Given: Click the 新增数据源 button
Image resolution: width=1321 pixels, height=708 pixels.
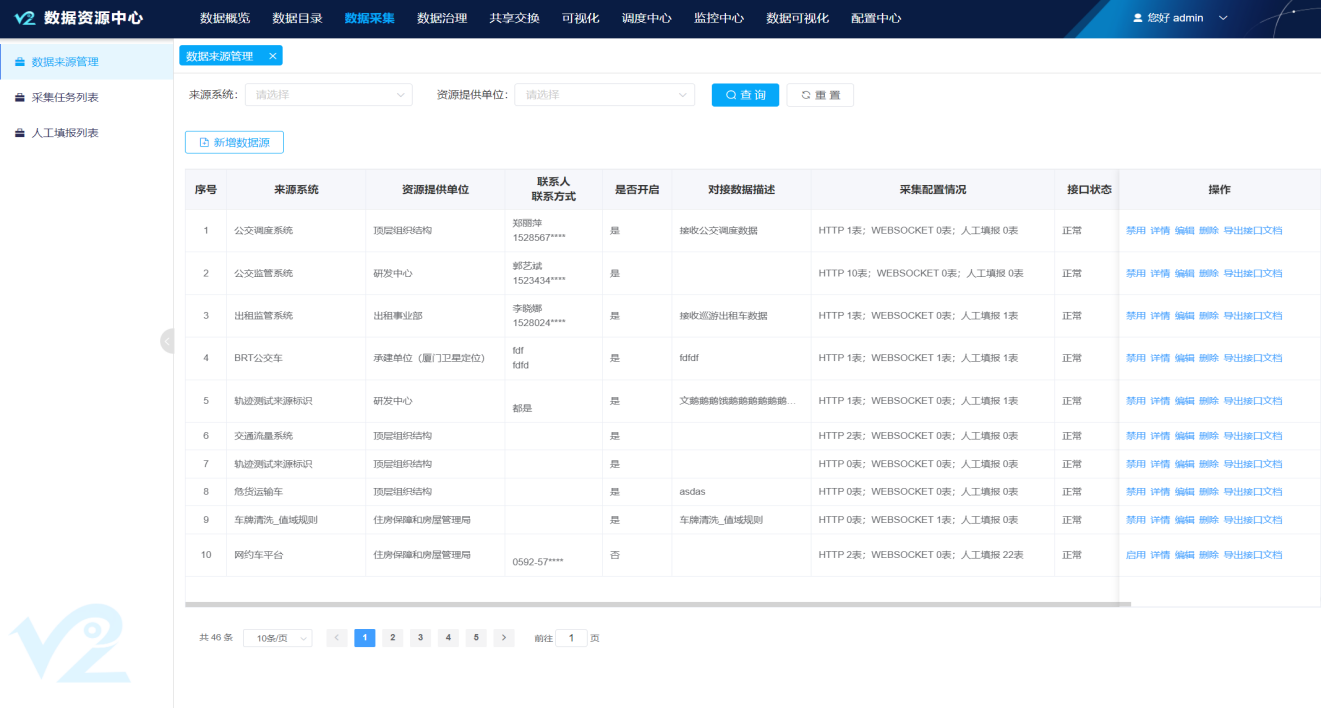Looking at the screenshot, I should coord(234,143).
